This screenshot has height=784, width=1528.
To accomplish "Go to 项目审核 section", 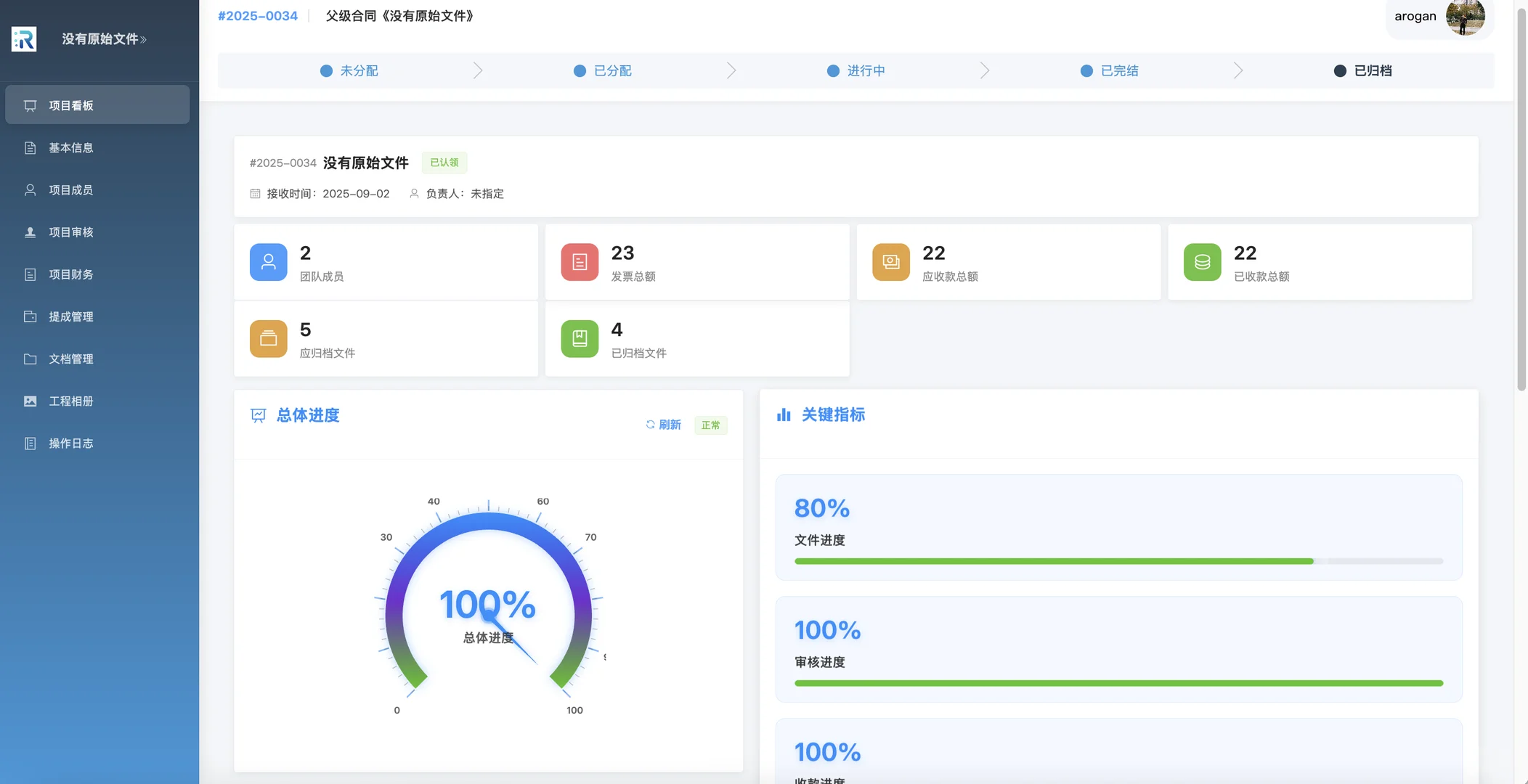I will [x=72, y=232].
